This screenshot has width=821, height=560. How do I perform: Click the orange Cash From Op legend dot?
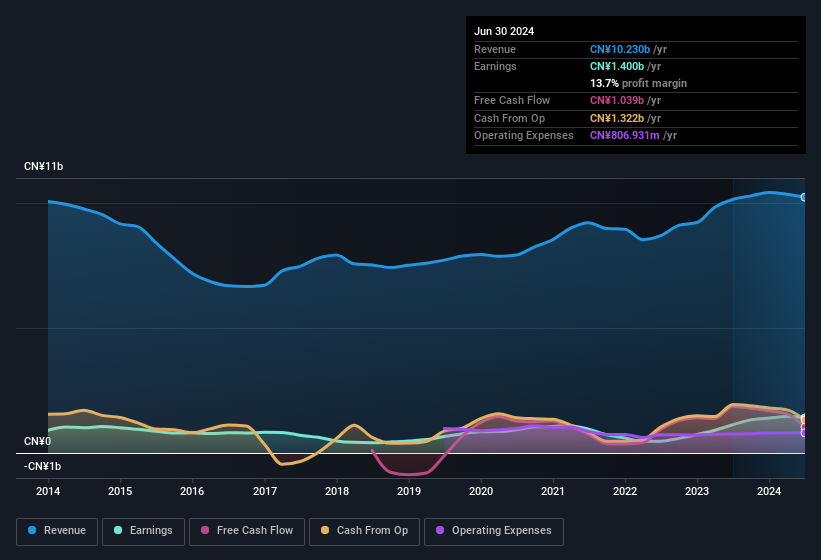(326, 531)
